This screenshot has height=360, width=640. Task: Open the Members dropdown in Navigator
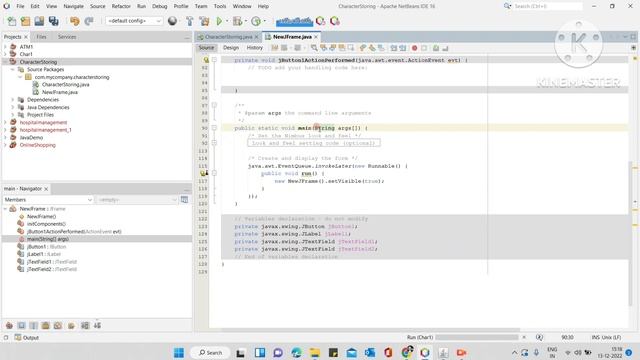(48, 200)
